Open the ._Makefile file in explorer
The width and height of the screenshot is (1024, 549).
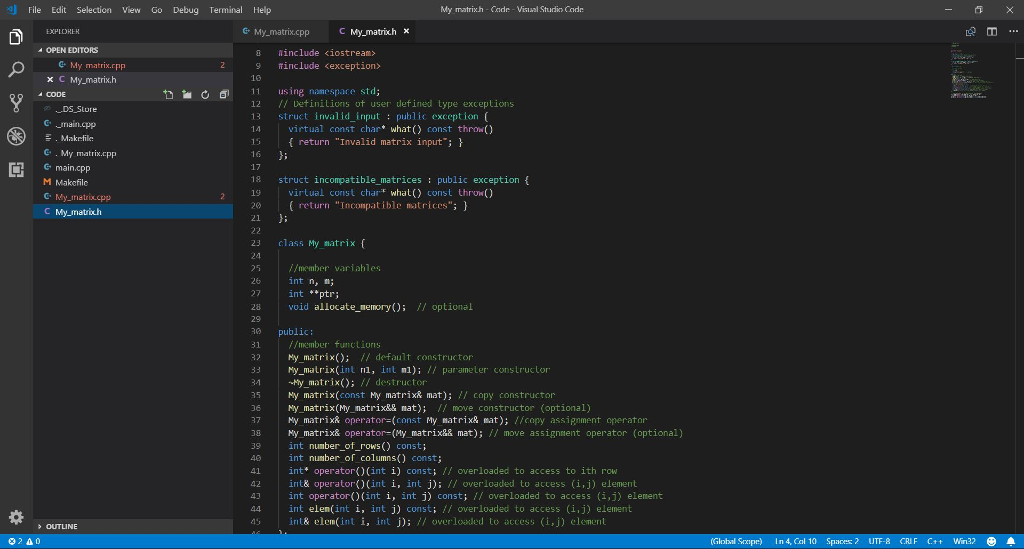pos(133,138)
